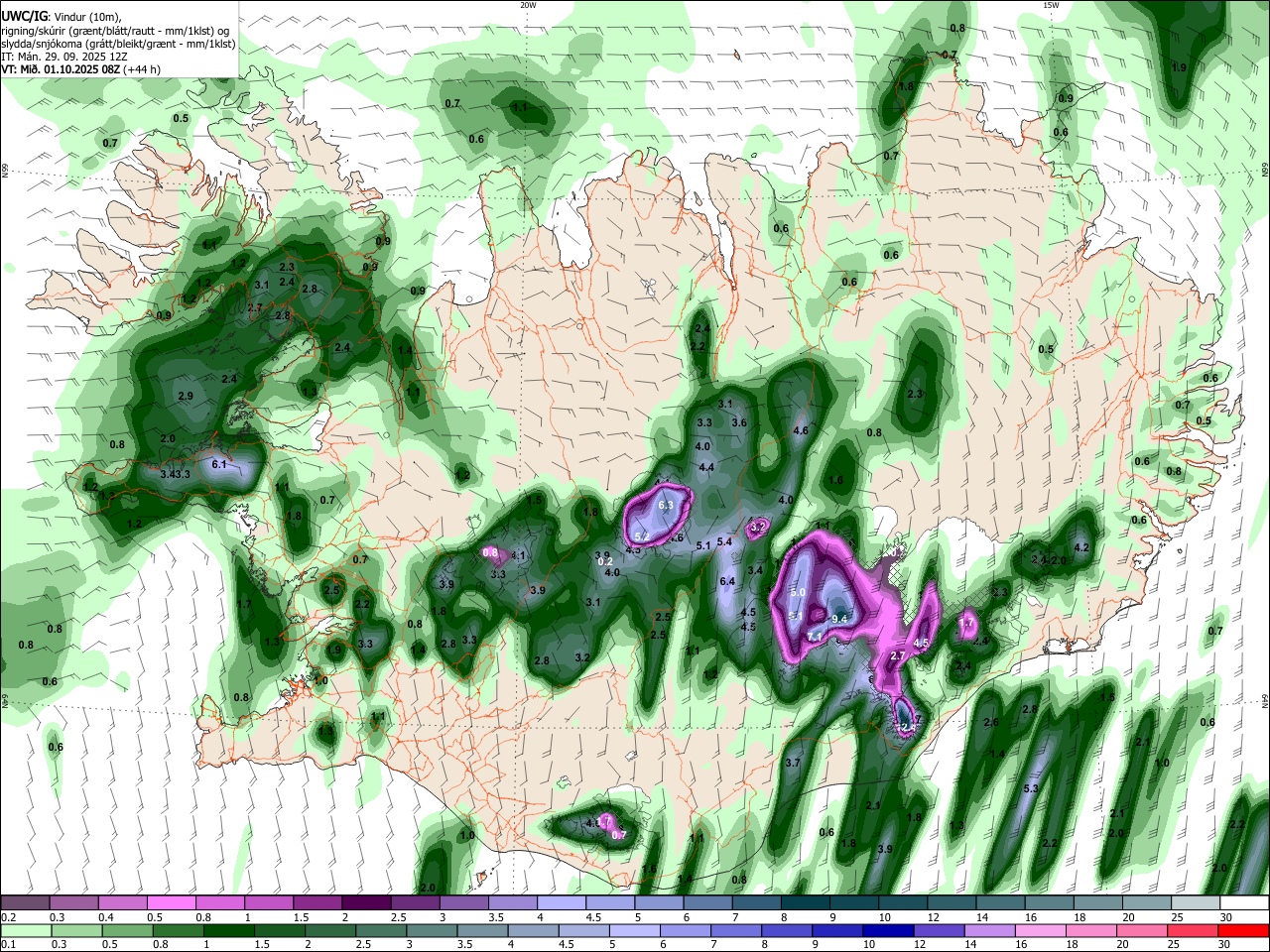The height and width of the screenshot is (952, 1270).
Task: Select the dark purple 2 swatch in upper legend row
Action: (x=365, y=903)
